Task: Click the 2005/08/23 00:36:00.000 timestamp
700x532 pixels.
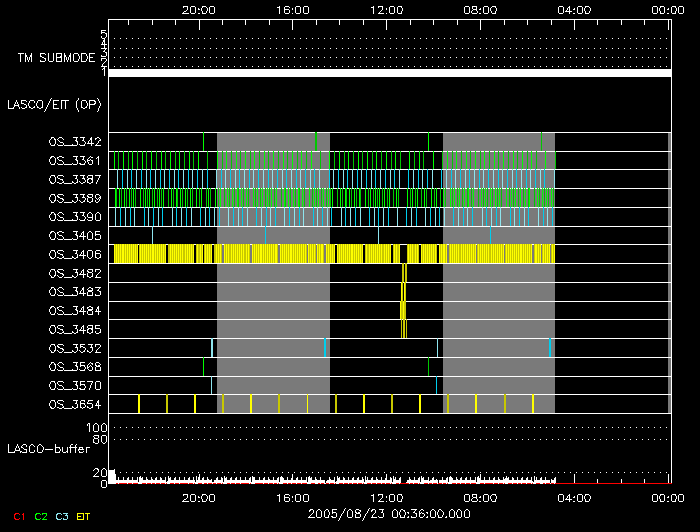Action: click(x=388, y=514)
